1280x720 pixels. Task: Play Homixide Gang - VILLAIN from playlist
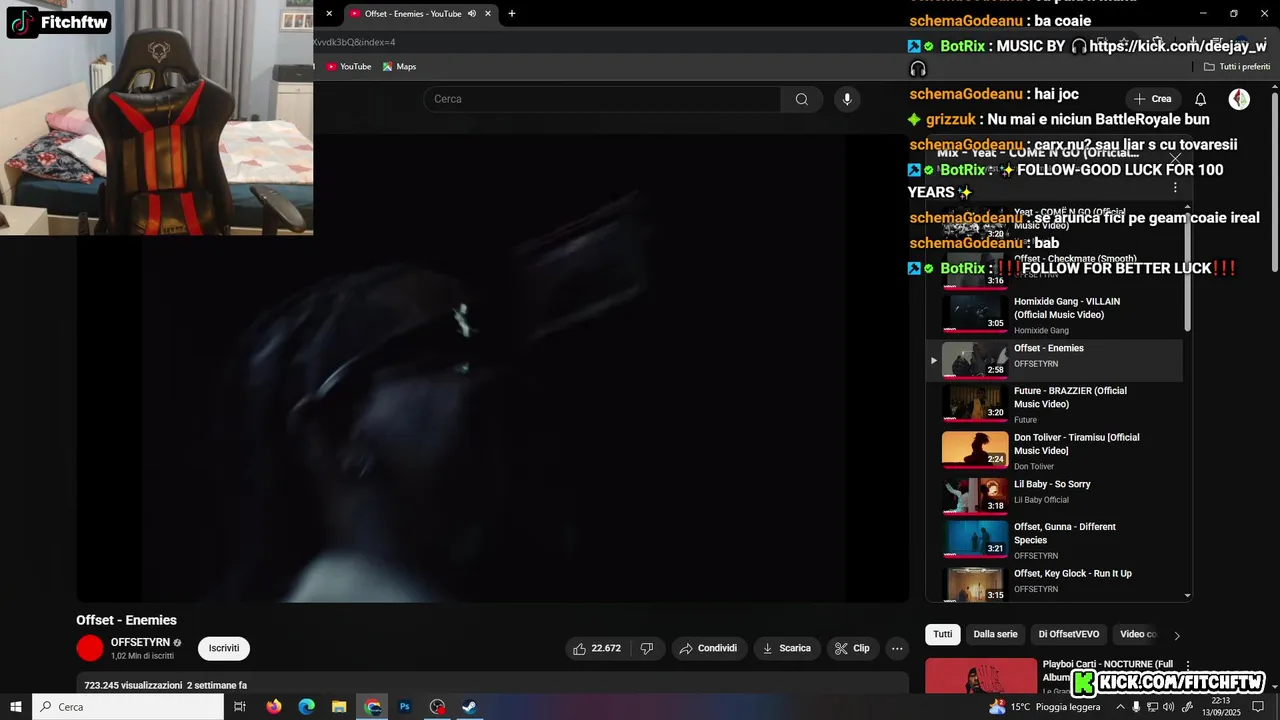(1054, 314)
